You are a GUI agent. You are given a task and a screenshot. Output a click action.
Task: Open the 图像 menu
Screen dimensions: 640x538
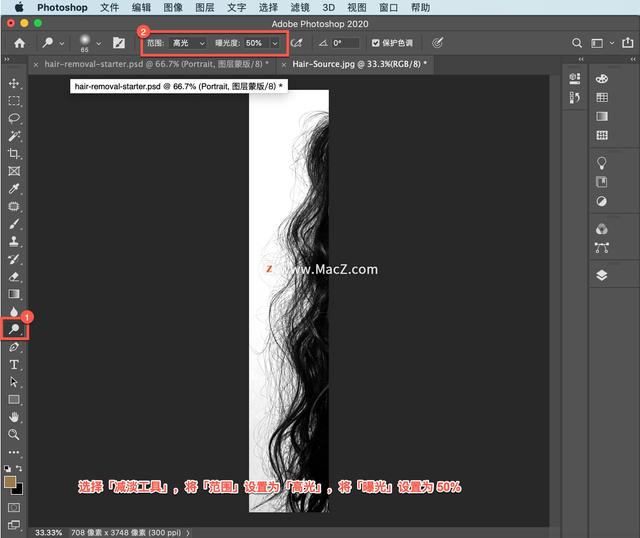[173, 7]
